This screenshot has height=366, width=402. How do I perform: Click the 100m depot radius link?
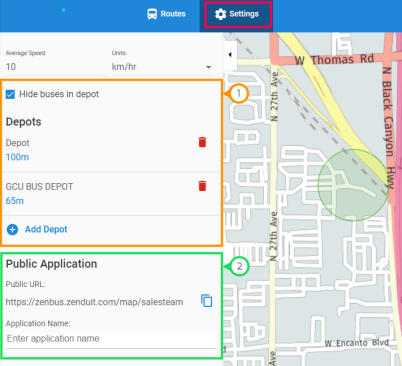point(17,157)
